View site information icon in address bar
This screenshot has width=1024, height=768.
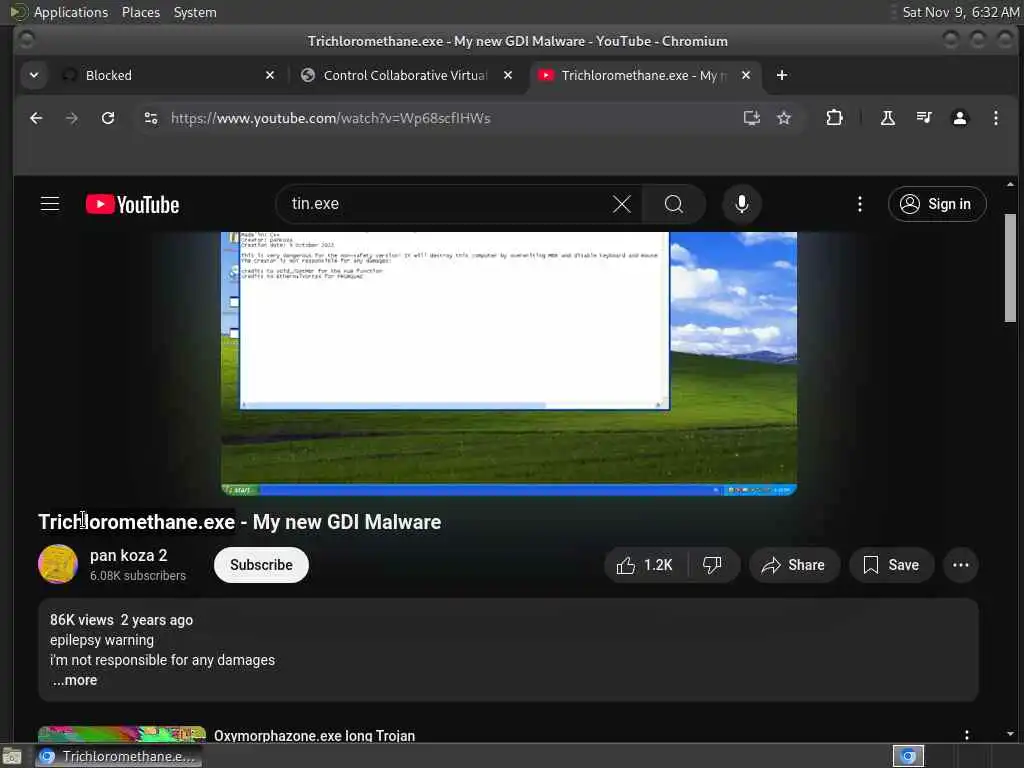click(x=151, y=118)
